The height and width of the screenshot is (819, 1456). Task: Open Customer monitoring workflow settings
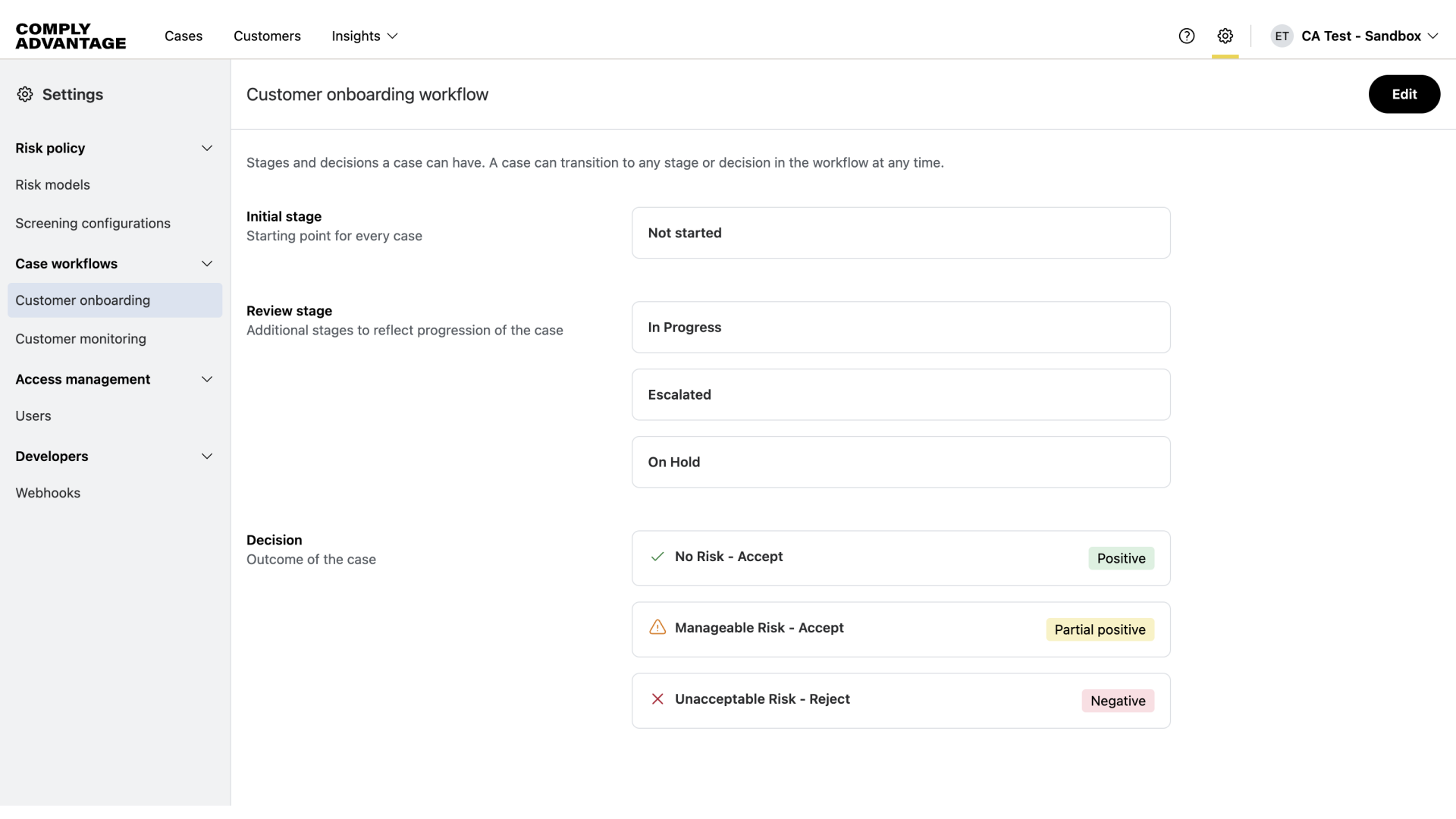[x=80, y=339]
